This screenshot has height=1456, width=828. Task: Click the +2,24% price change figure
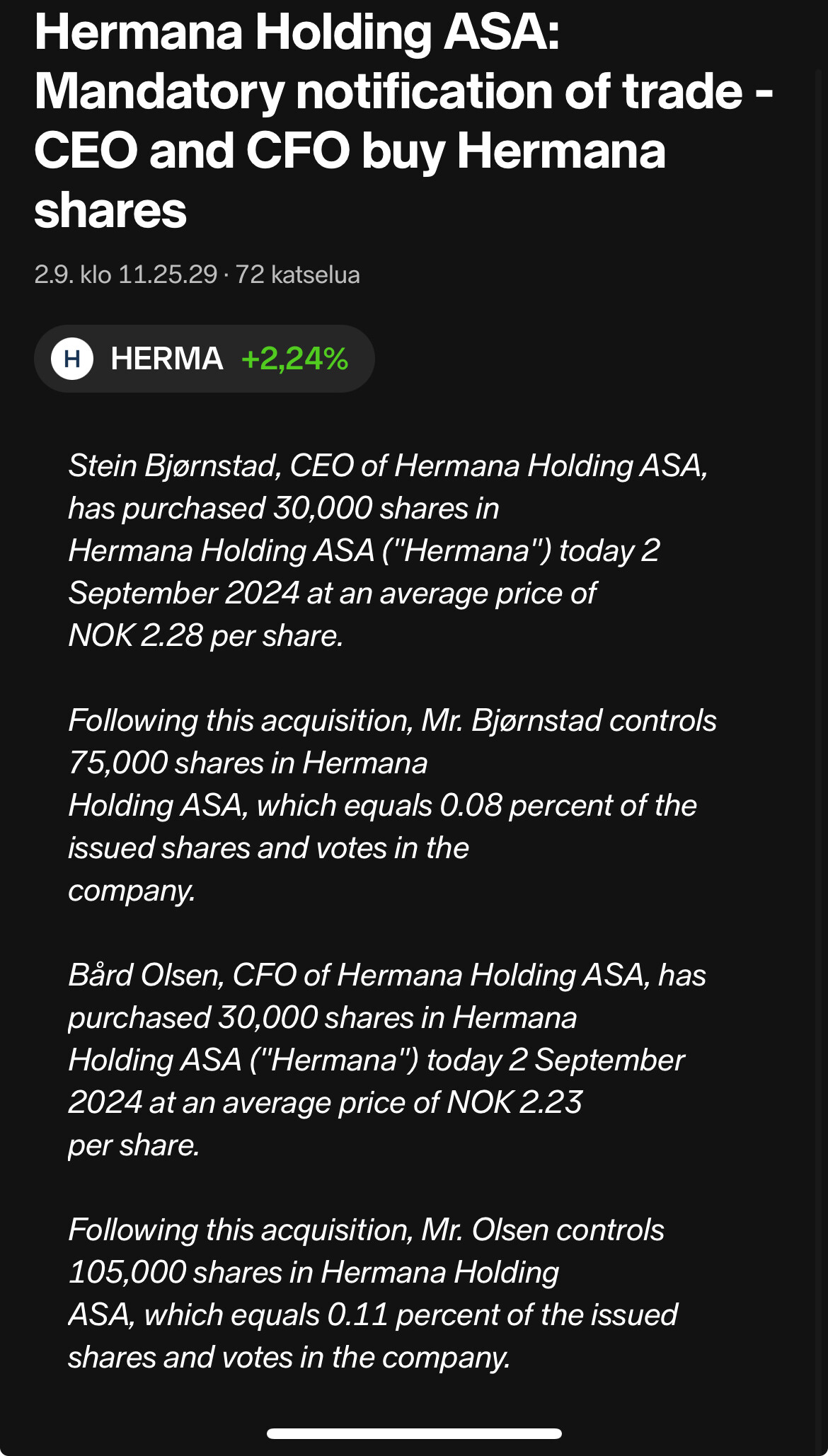pos(294,359)
